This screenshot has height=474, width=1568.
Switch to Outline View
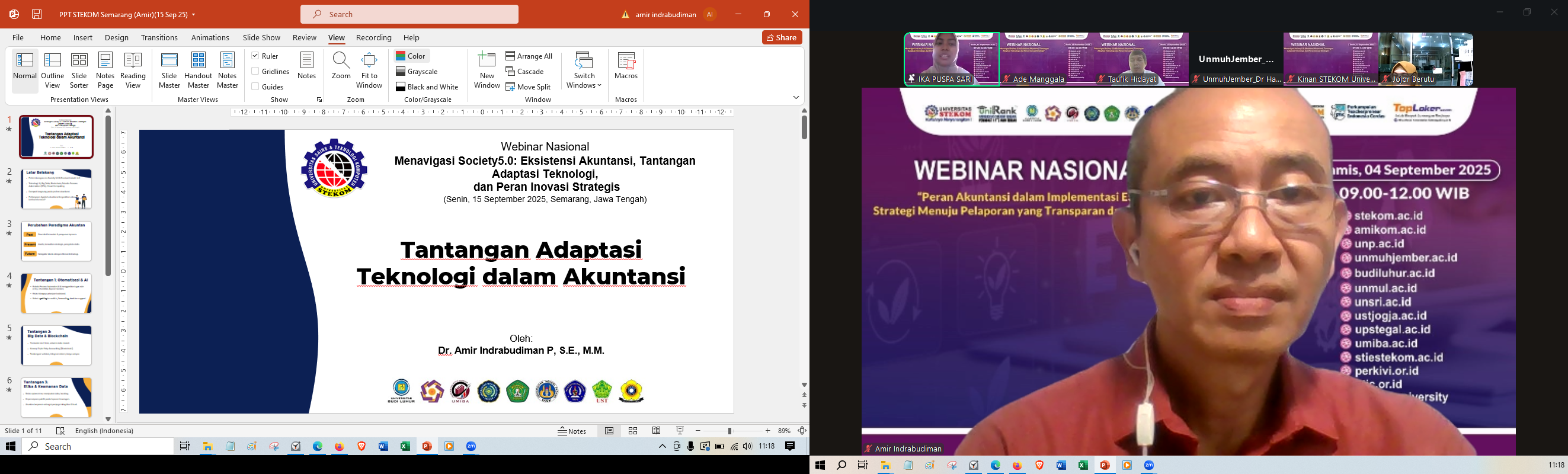(53, 71)
